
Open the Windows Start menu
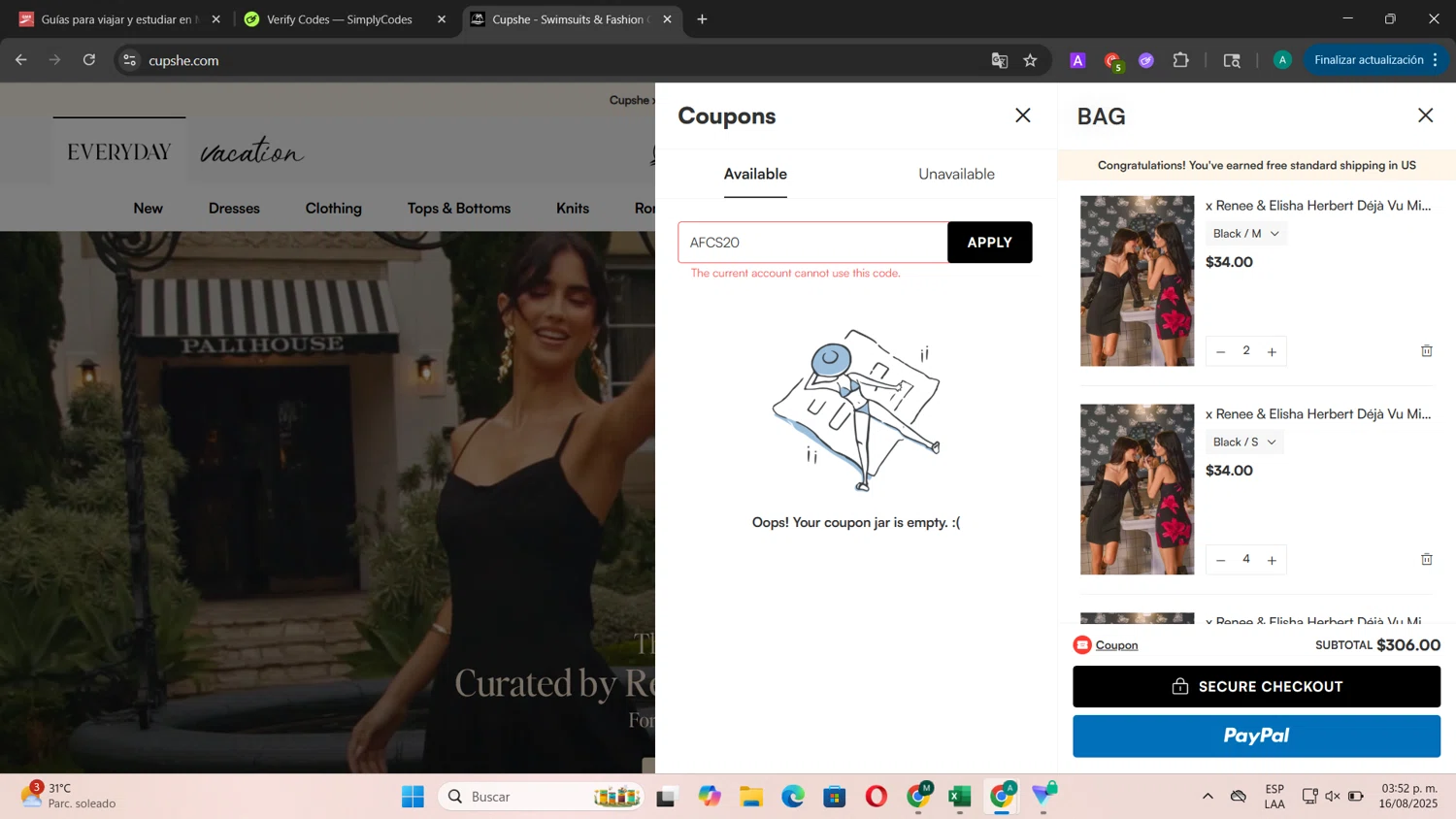[x=413, y=797]
